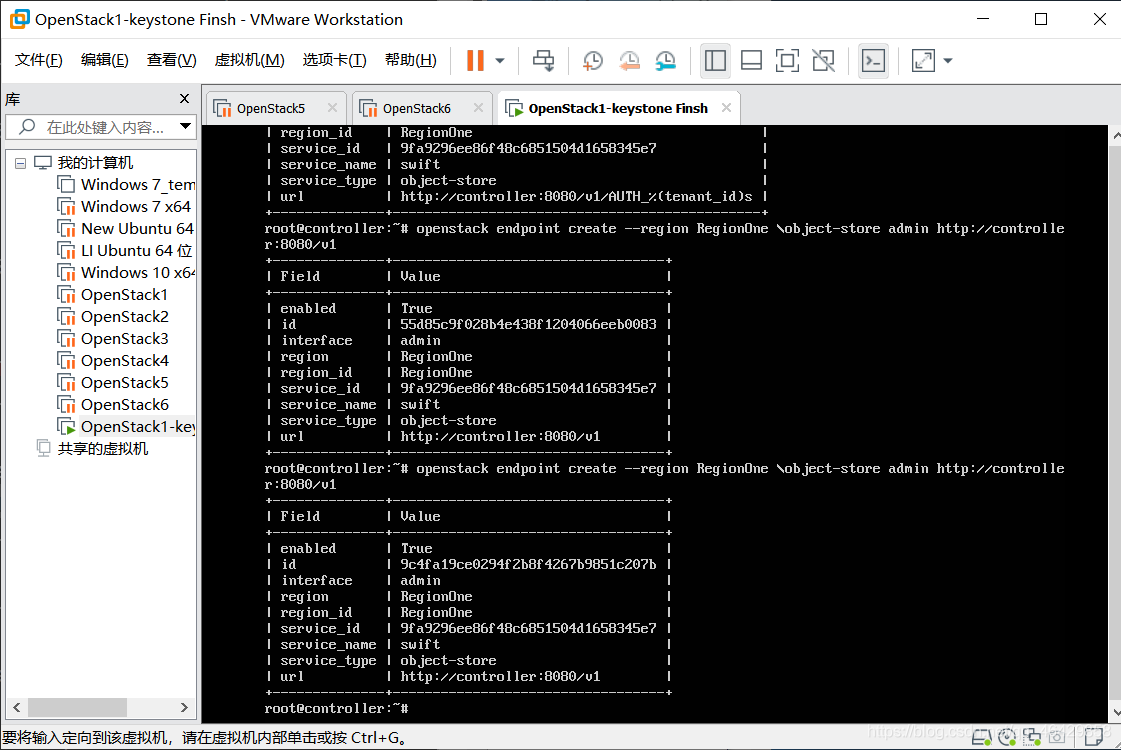Open the 帮助(H) menu
Screen dimensions: 1121x750
pyautogui.click(x=410, y=60)
